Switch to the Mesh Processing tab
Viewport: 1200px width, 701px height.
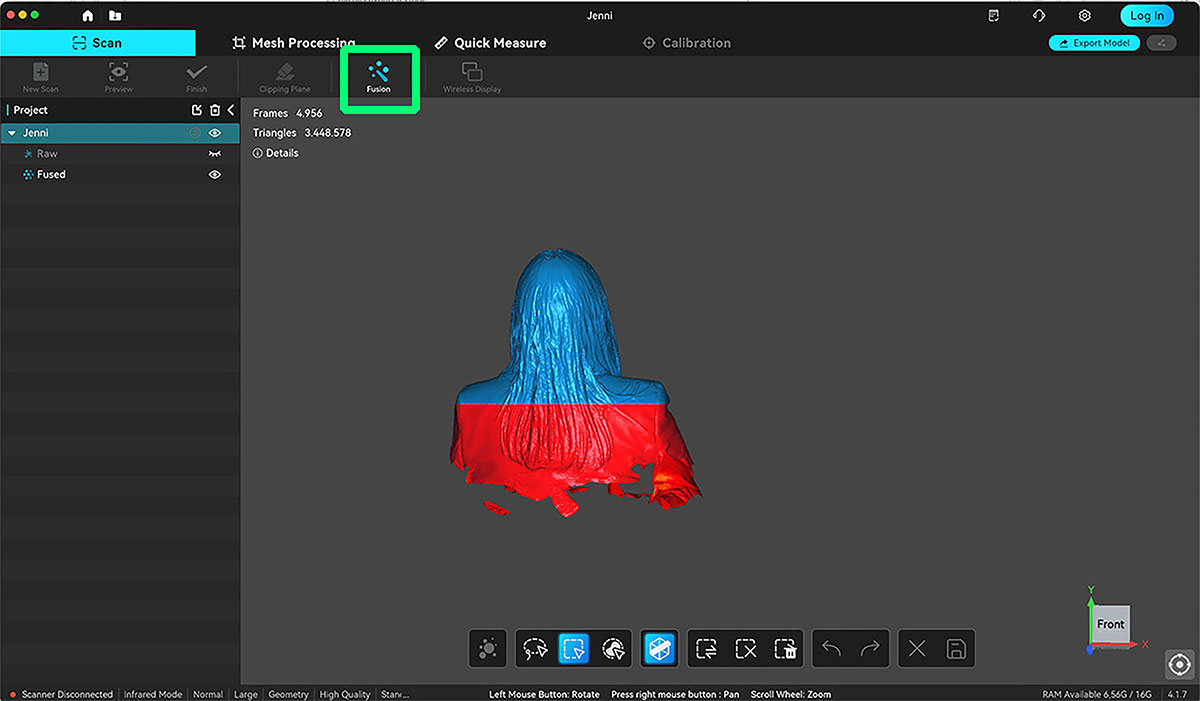point(294,43)
